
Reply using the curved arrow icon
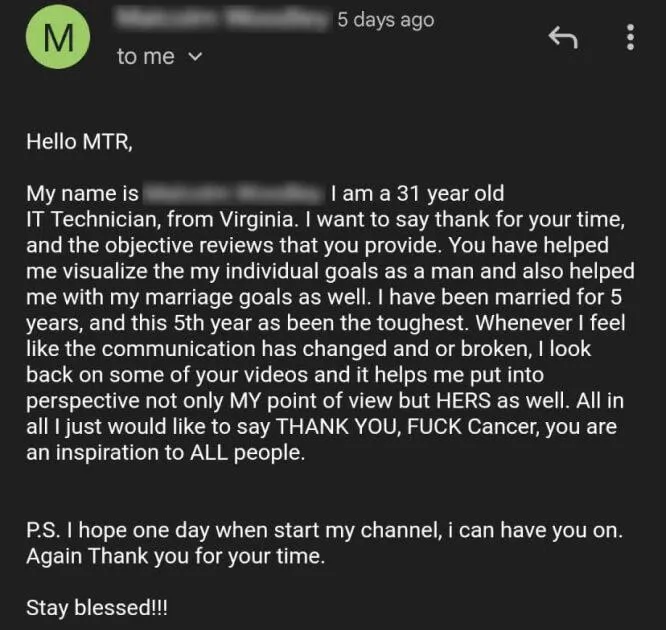563,37
